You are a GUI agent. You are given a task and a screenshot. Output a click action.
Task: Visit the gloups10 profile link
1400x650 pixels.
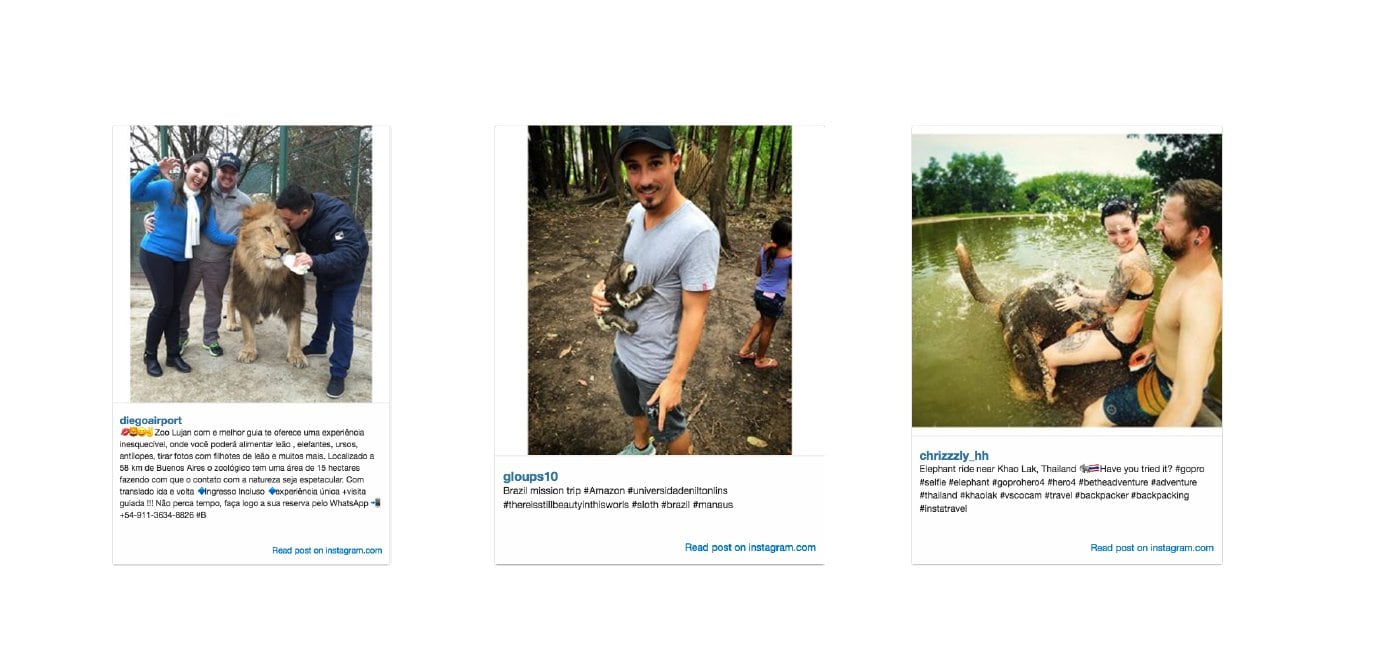coord(530,476)
